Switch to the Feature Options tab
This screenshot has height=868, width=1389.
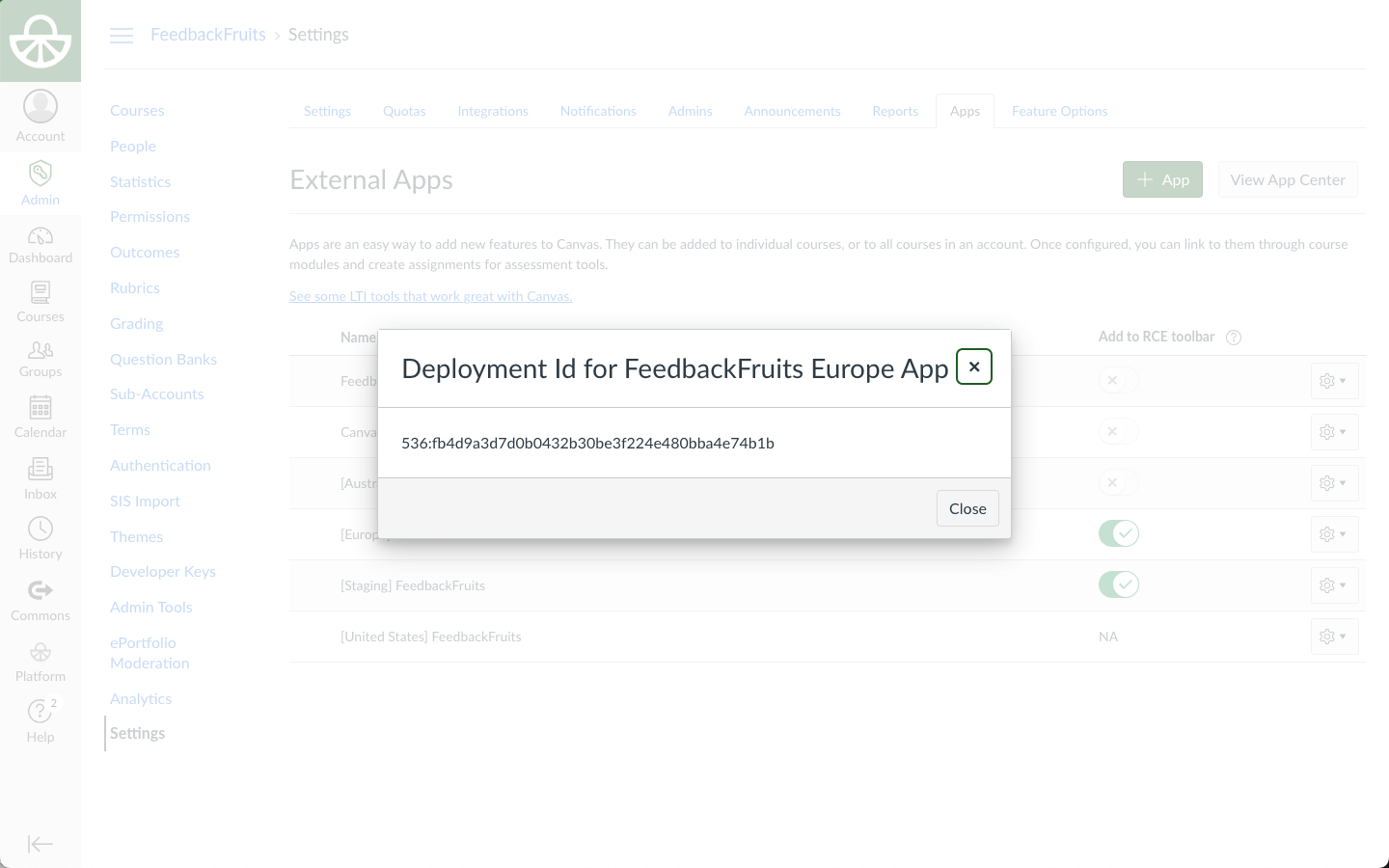(x=1059, y=111)
